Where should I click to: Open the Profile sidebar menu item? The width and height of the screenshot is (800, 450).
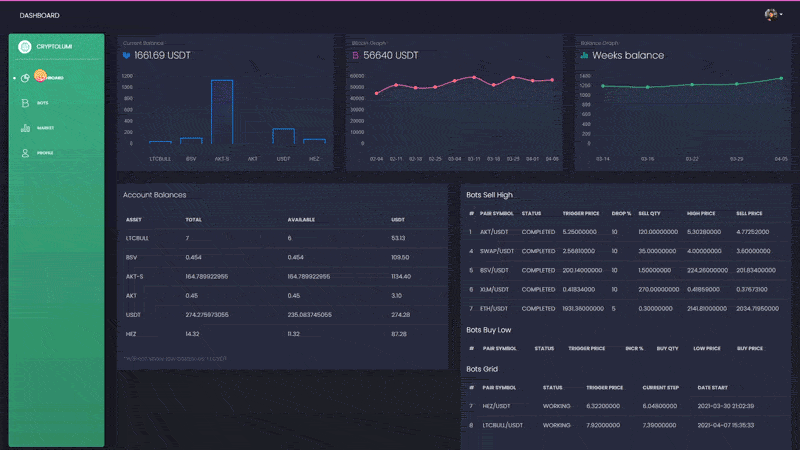coord(45,153)
